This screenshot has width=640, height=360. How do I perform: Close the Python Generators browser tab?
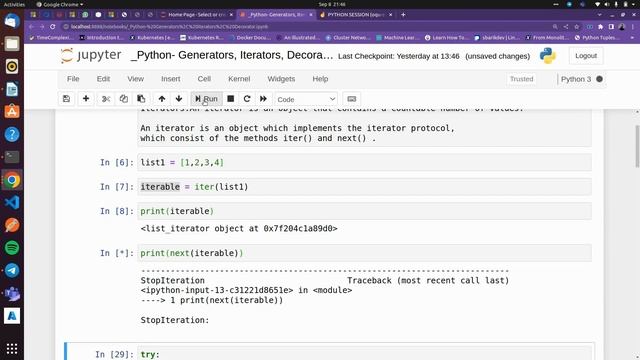click(311, 15)
